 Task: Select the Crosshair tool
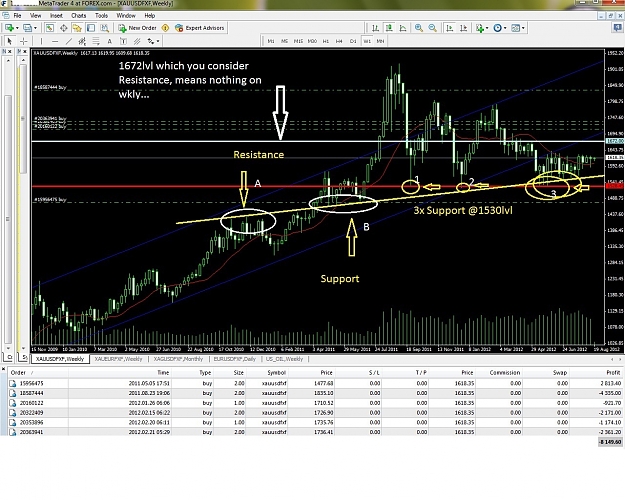click(24, 41)
